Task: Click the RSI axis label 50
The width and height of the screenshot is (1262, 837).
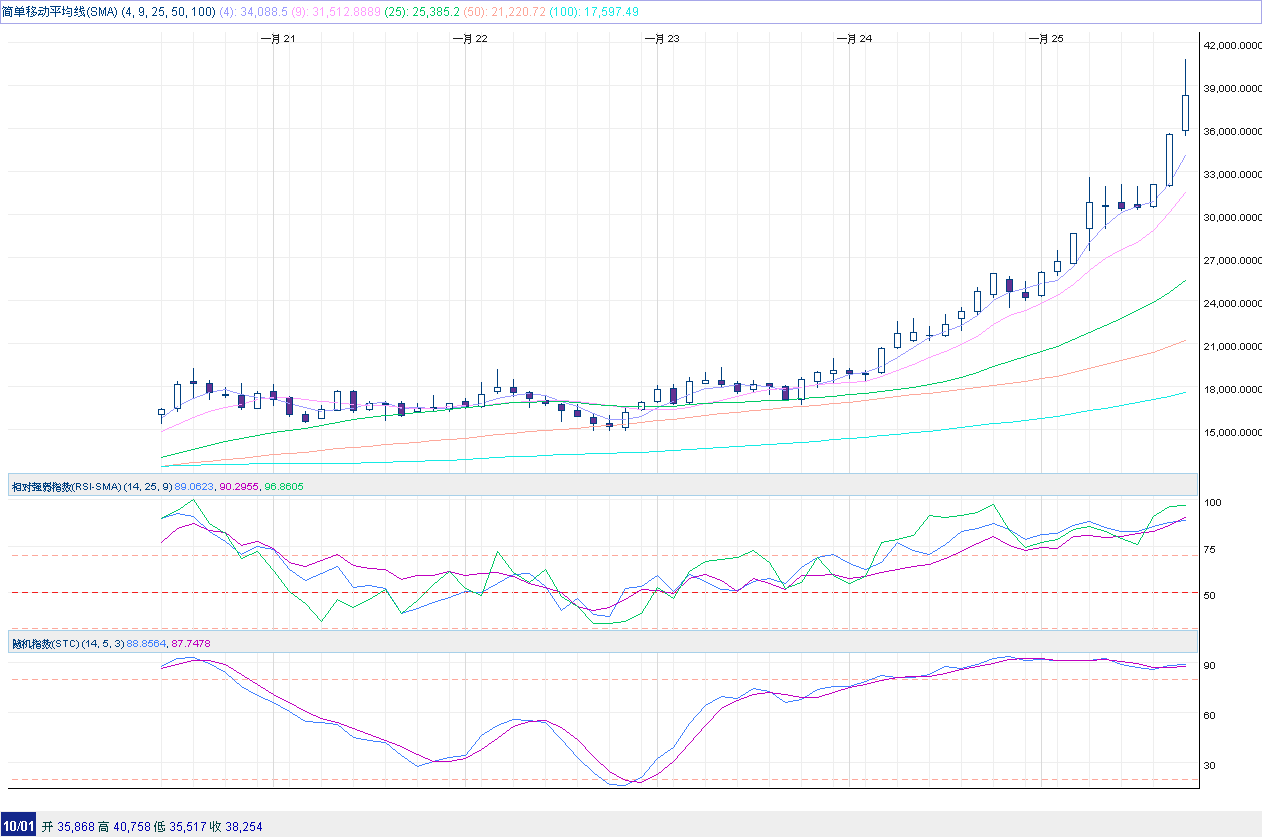Action: tap(1211, 595)
